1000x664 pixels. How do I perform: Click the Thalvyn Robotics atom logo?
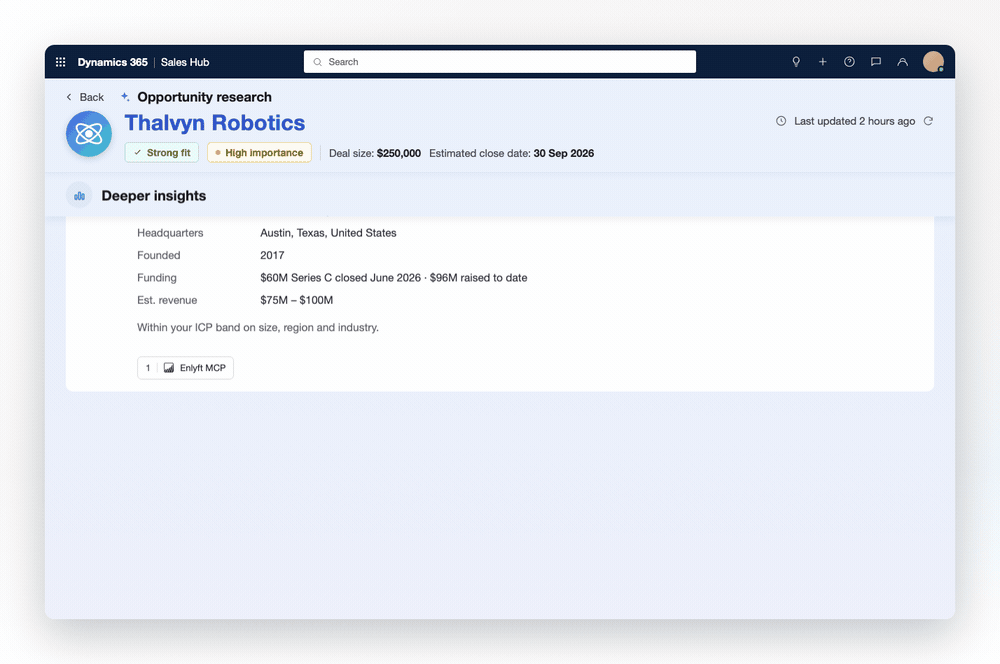point(89,134)
